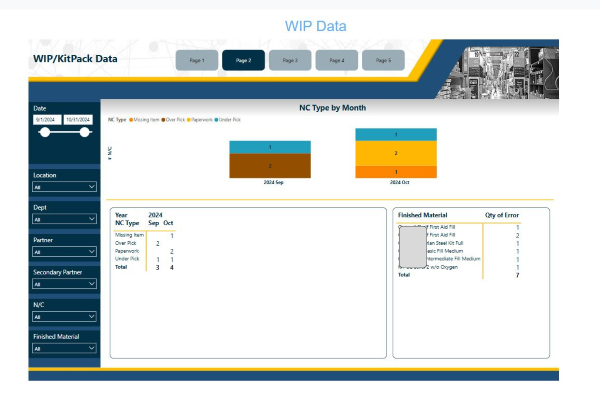The width and height of the screenshot is (600, 401).
Task: Select the orange Missing Item segment in Oct
Action: click(396, 172)
